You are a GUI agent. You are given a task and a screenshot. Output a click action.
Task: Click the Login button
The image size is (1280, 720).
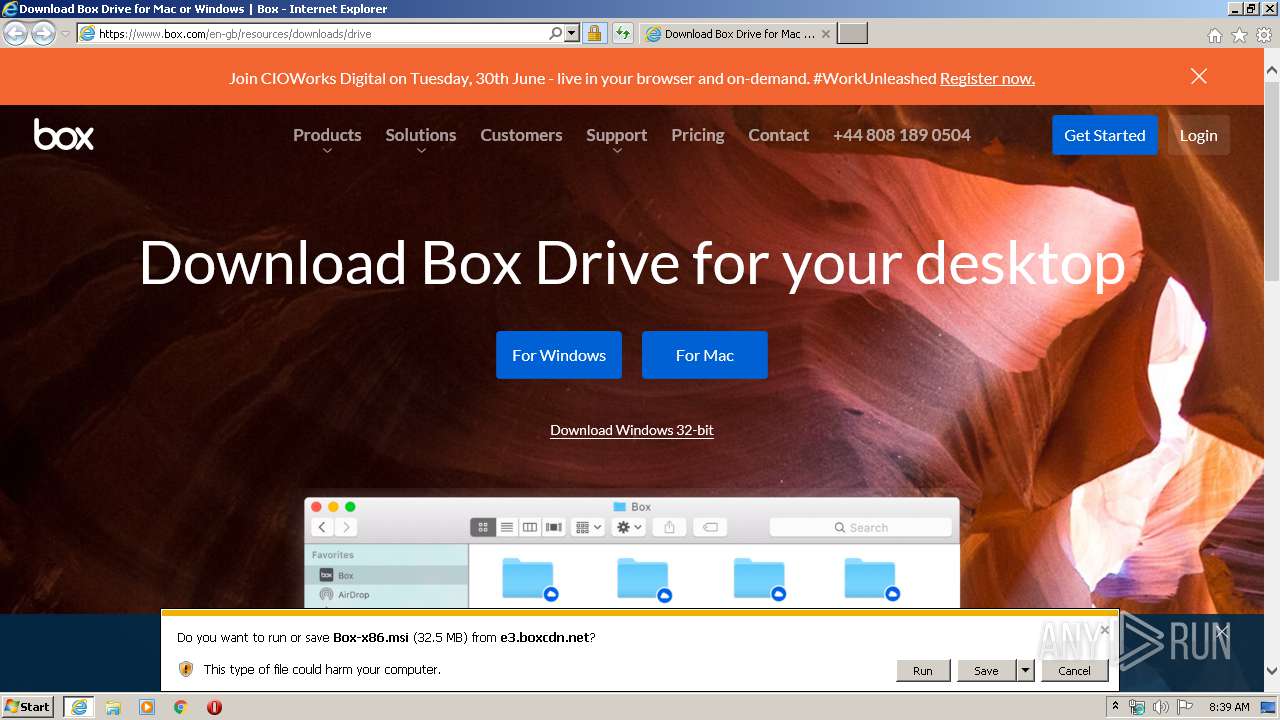click(1198, 135)
